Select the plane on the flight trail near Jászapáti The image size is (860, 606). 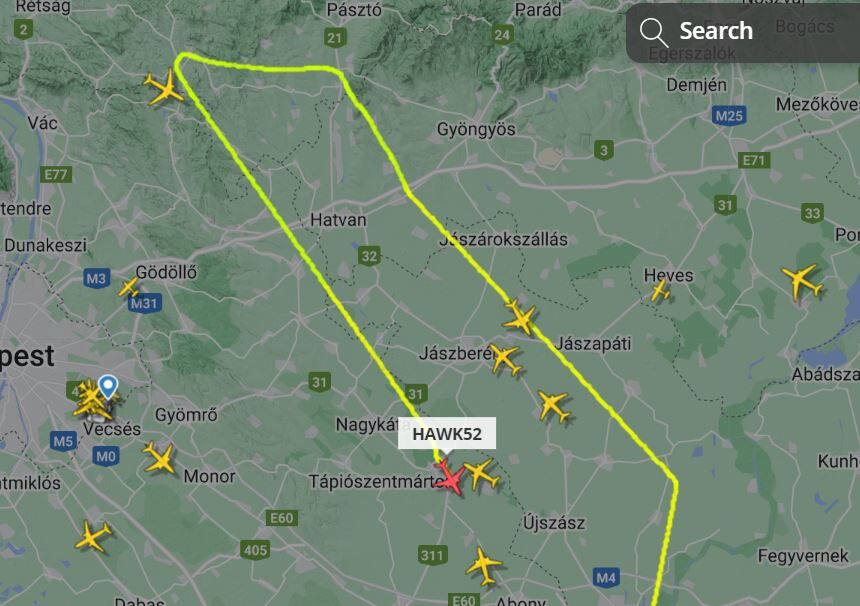click(519, 316)
